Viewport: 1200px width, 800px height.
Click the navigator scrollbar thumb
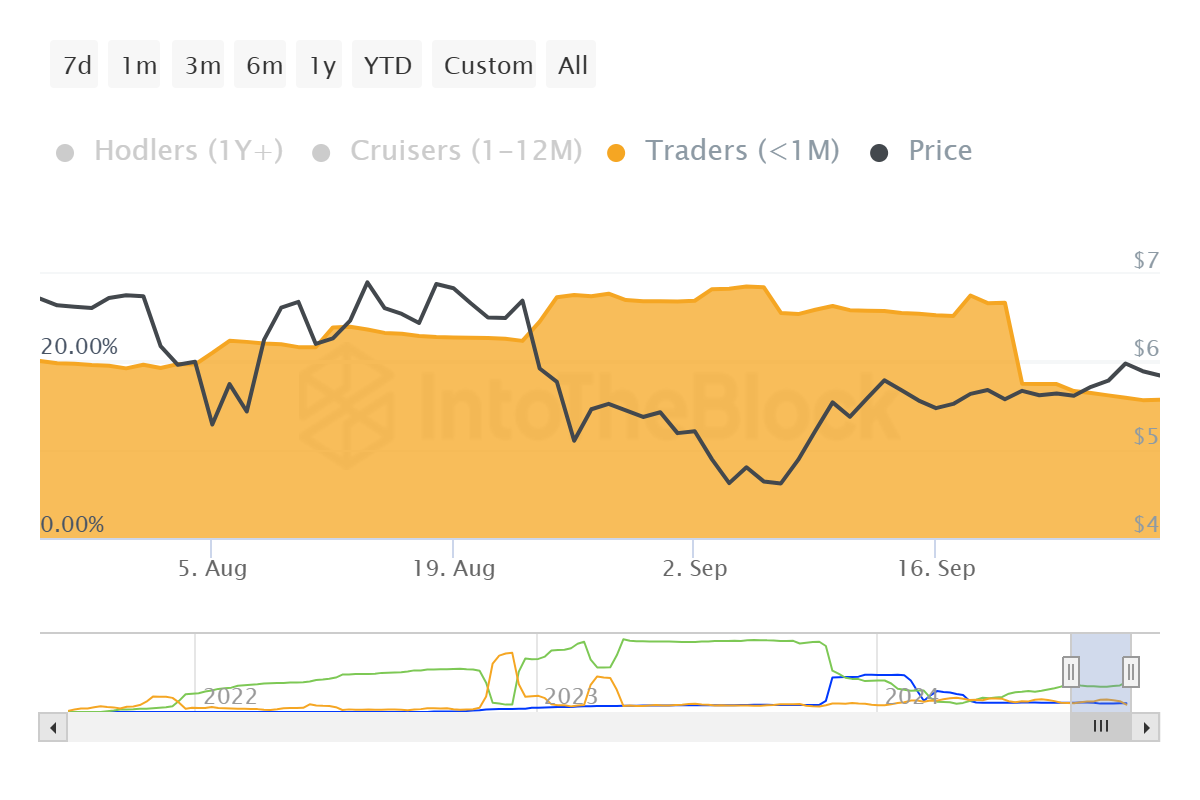point(1101,727)
